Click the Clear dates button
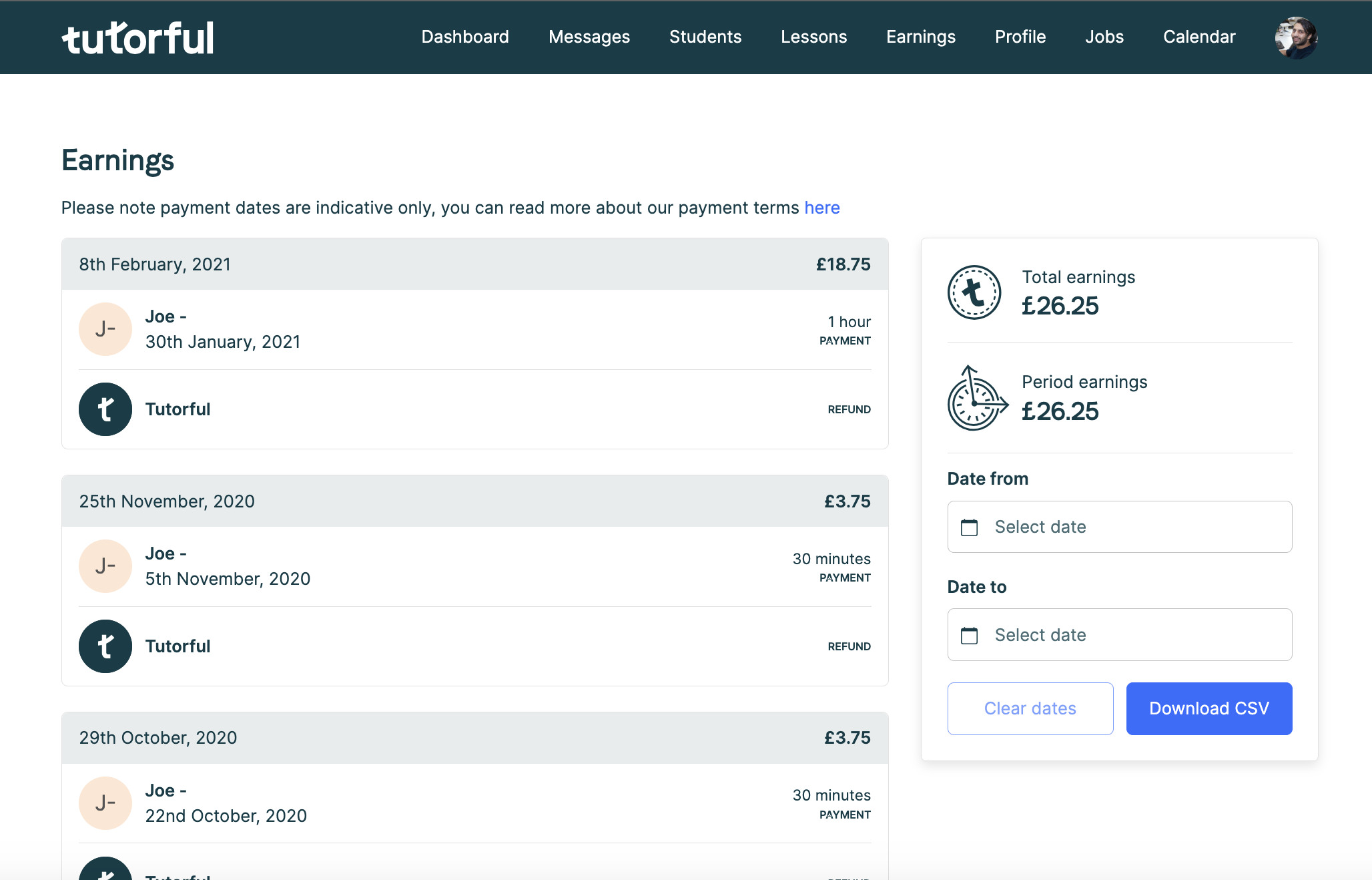 1030,708
